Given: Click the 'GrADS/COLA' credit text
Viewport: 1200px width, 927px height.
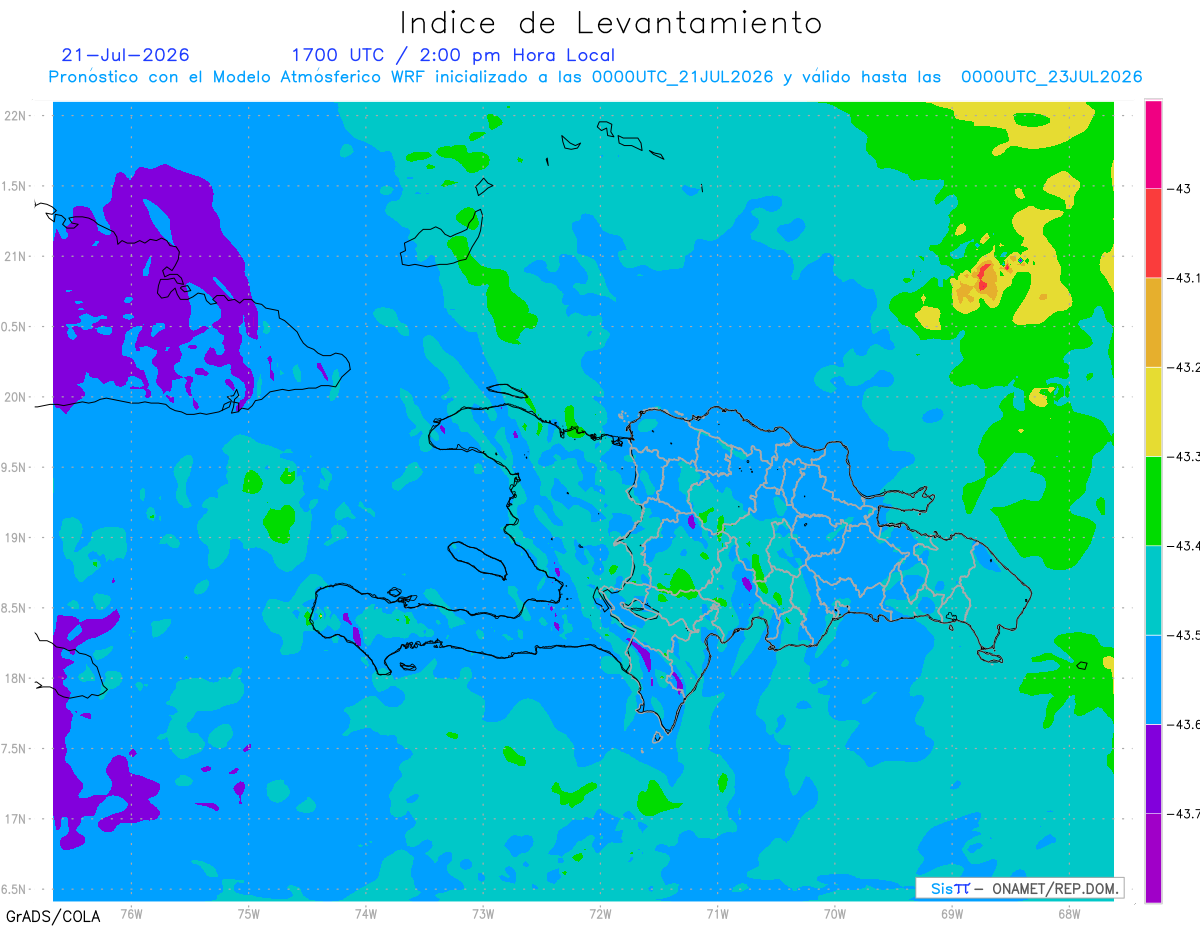Looking at the screenshot, I should pos(52,916).
